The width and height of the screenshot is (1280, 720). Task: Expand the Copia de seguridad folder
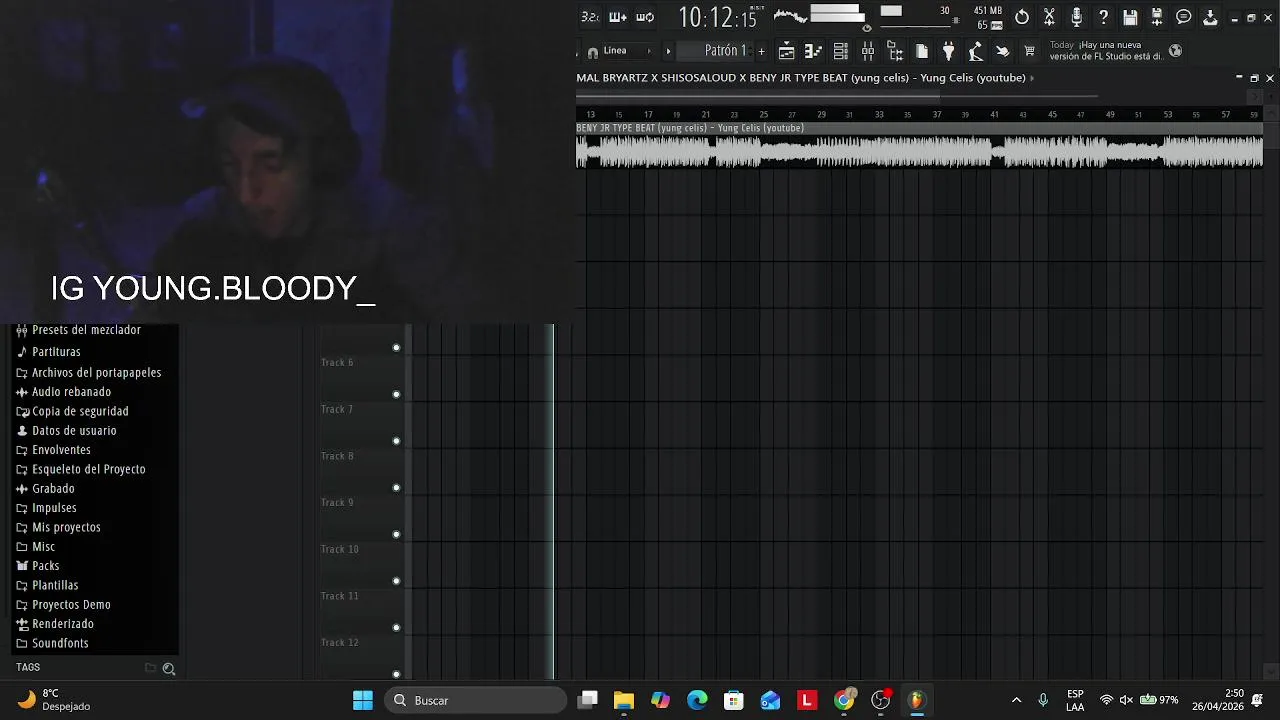pos(72,411)
